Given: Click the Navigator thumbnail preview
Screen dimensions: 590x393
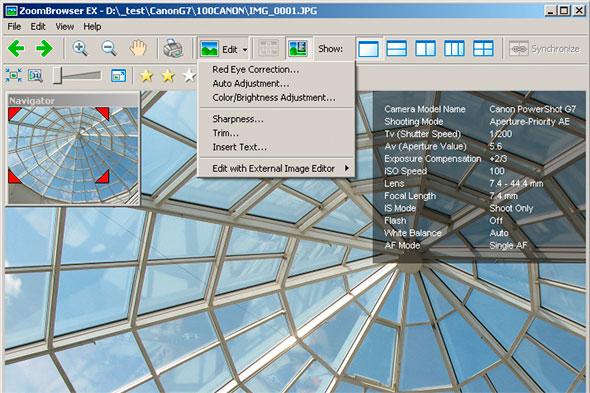Looking at the screenshot, I should pos(73,155).
